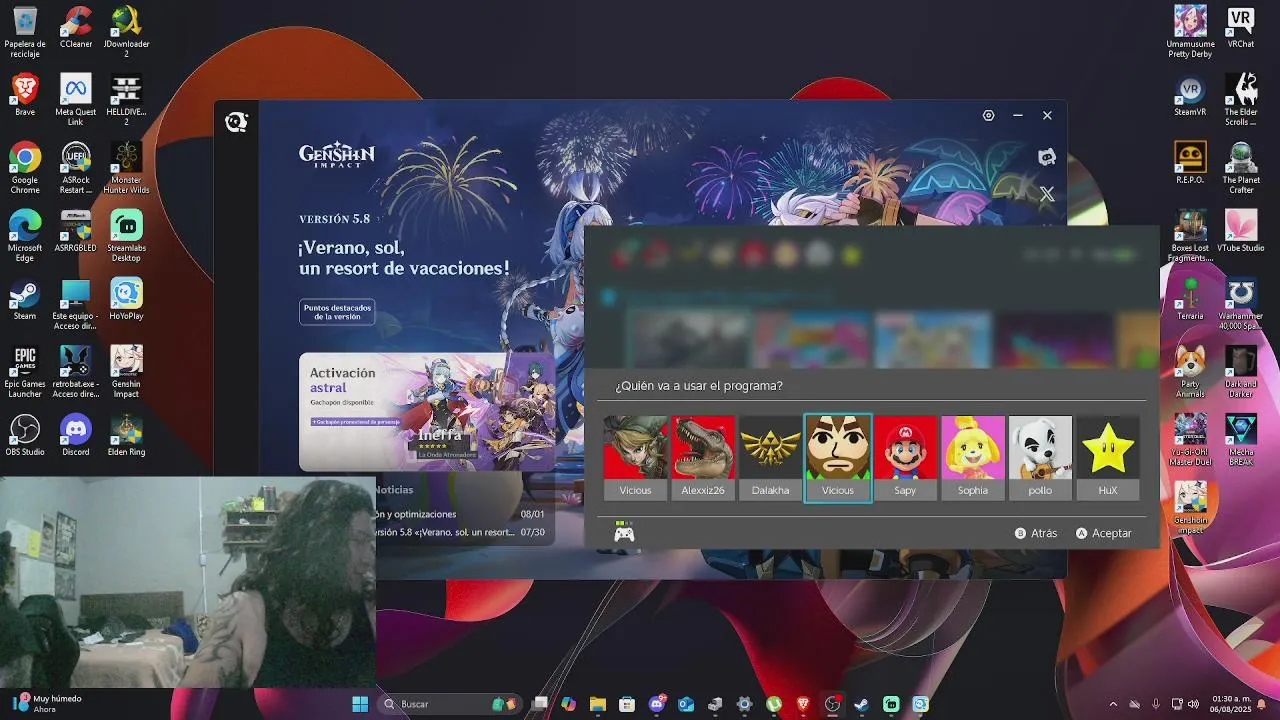
Task: Open the volume control in system tray
Action: pos(1195,704)
